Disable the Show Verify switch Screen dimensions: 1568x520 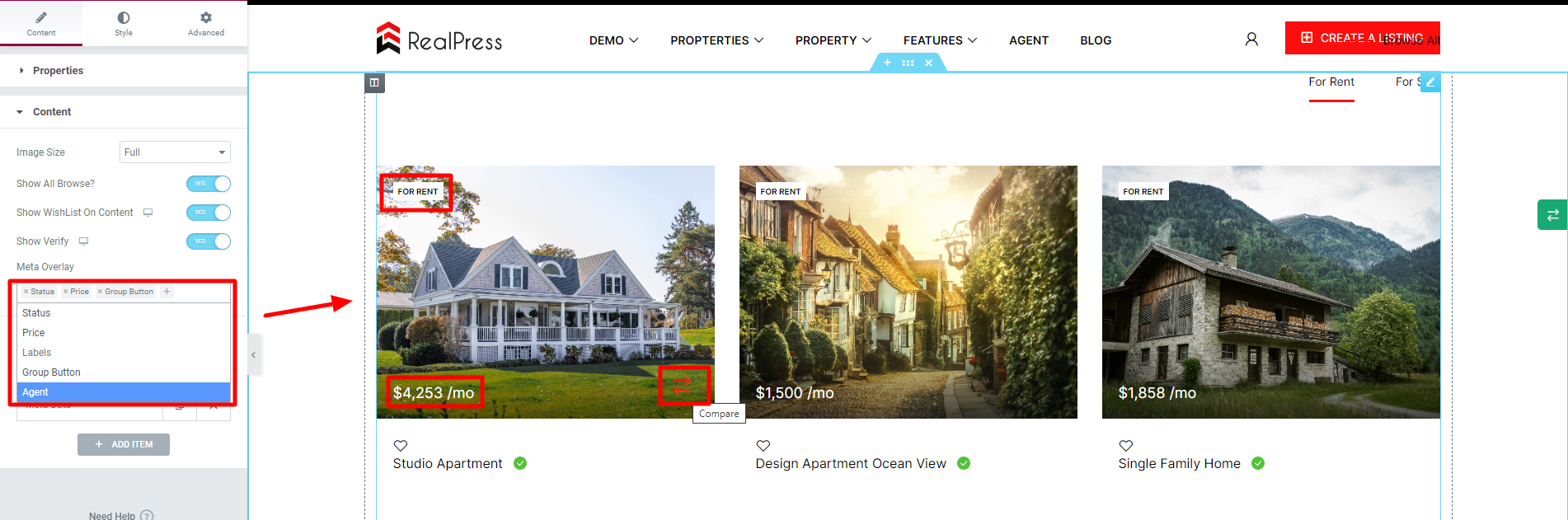click(209, 241)
